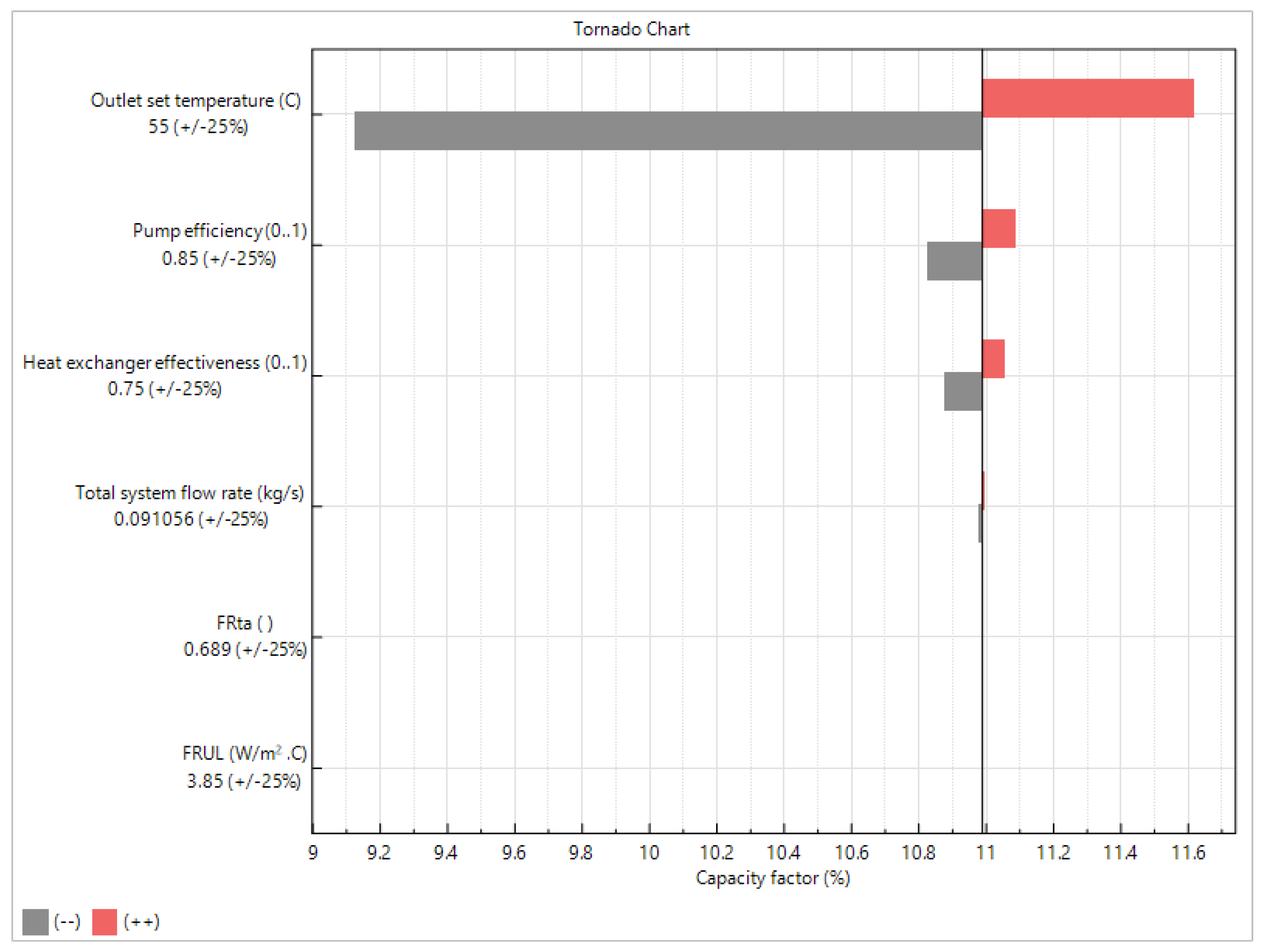Click the gray (--) legend swatch
1264x952 pixels.
[35, 922]
